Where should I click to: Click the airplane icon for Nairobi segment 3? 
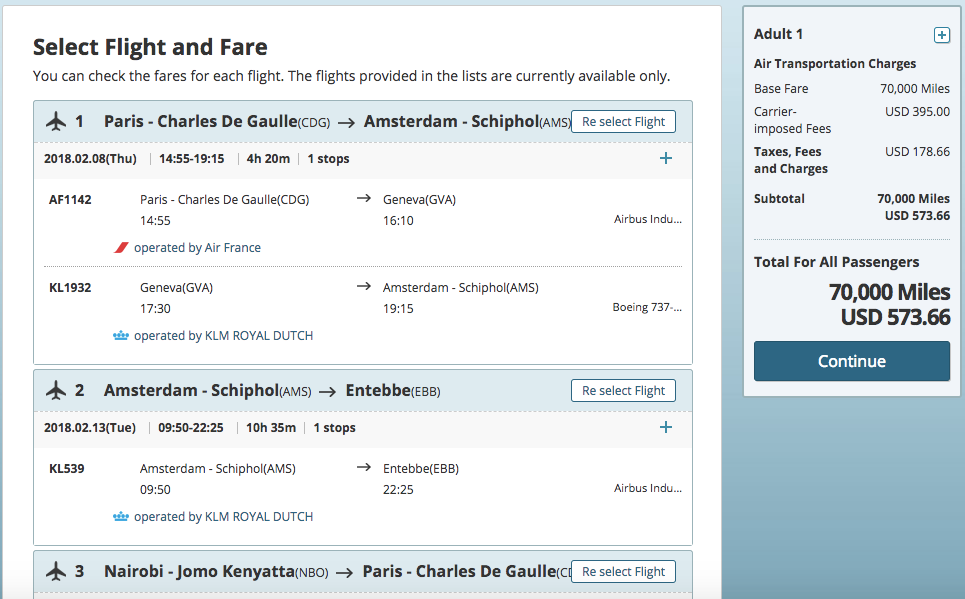(56, 572)
